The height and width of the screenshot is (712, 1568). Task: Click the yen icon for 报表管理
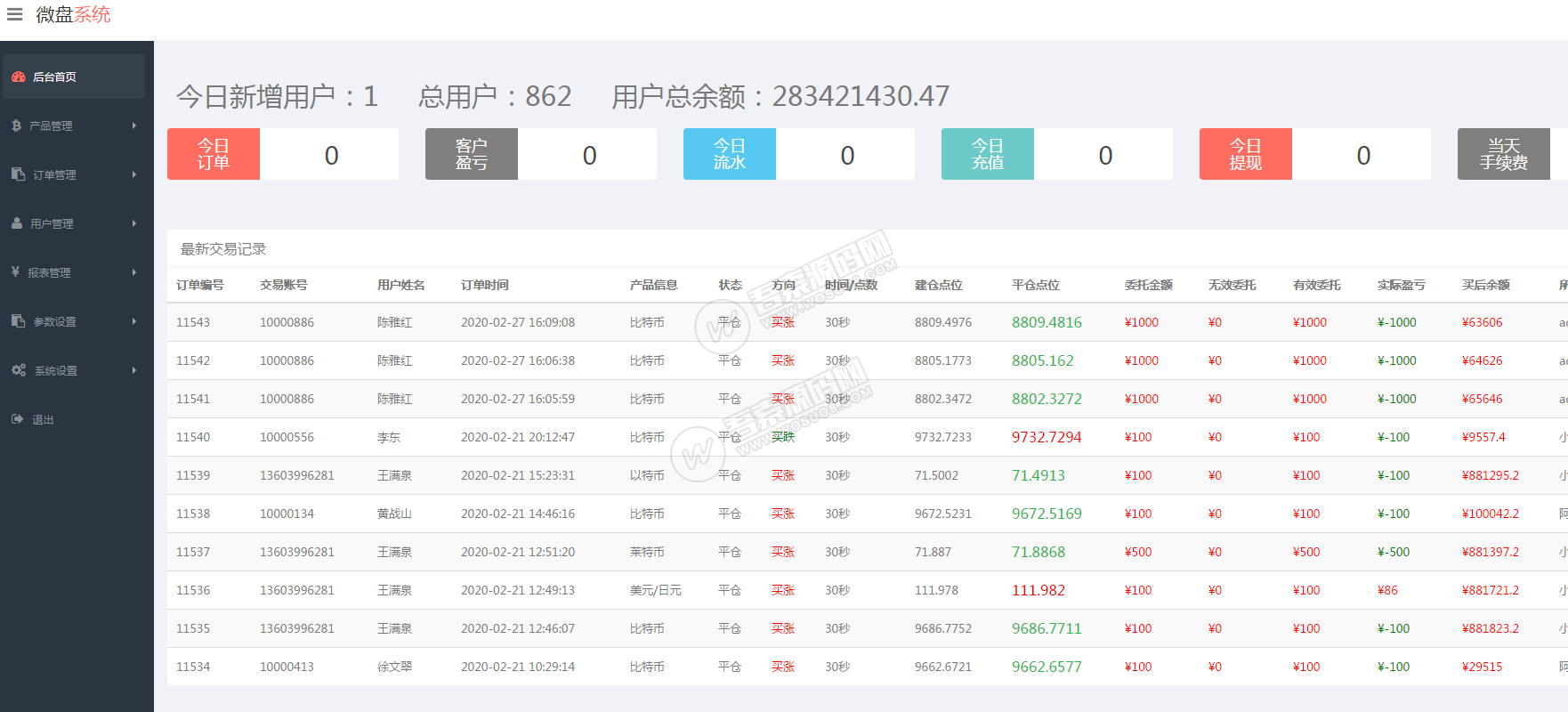coord(15,272)
